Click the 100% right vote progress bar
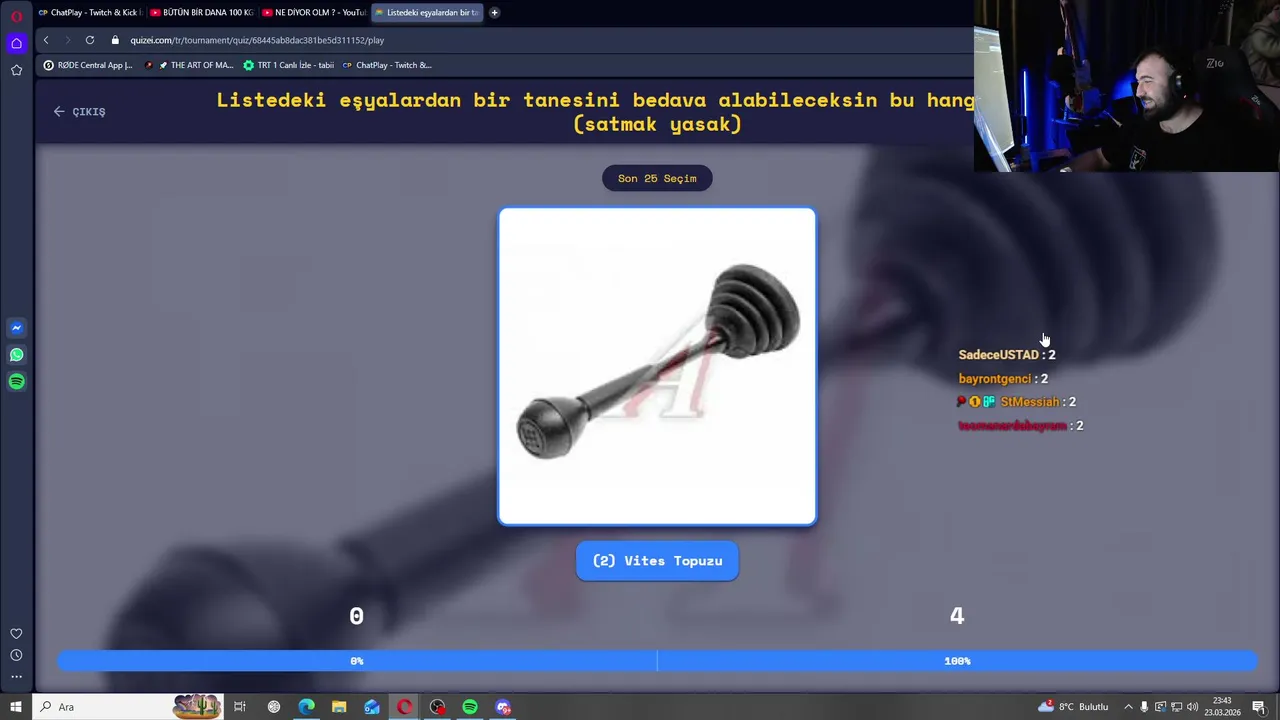This screenshot has height=720, width=1280. coord(957,661)
